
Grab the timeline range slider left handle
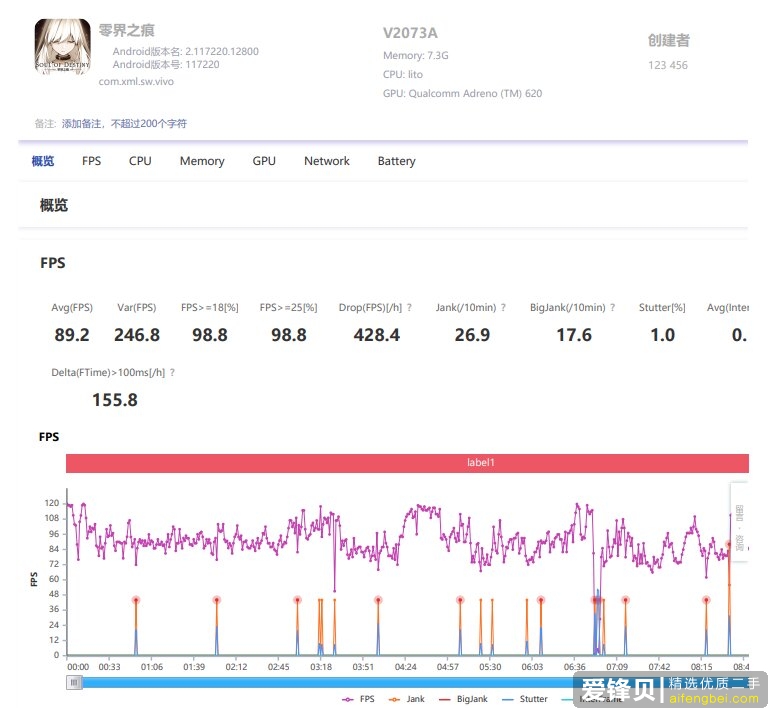click(x=74, y=682)
